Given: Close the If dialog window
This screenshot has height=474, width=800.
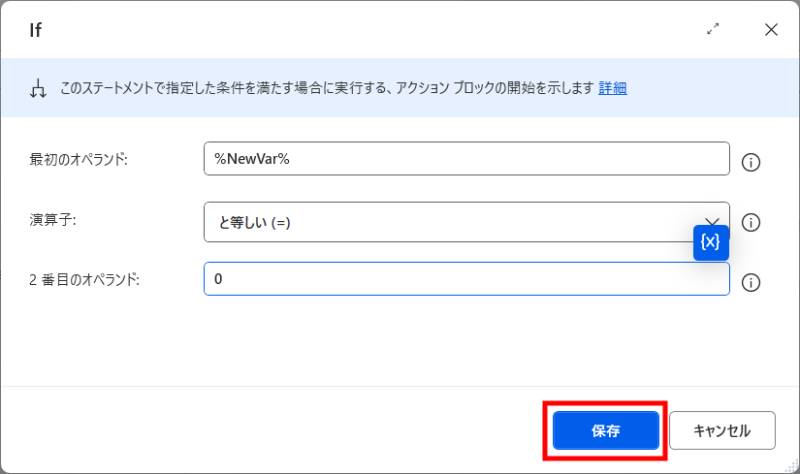Looking at the screenshot, I should pos(771,30).
